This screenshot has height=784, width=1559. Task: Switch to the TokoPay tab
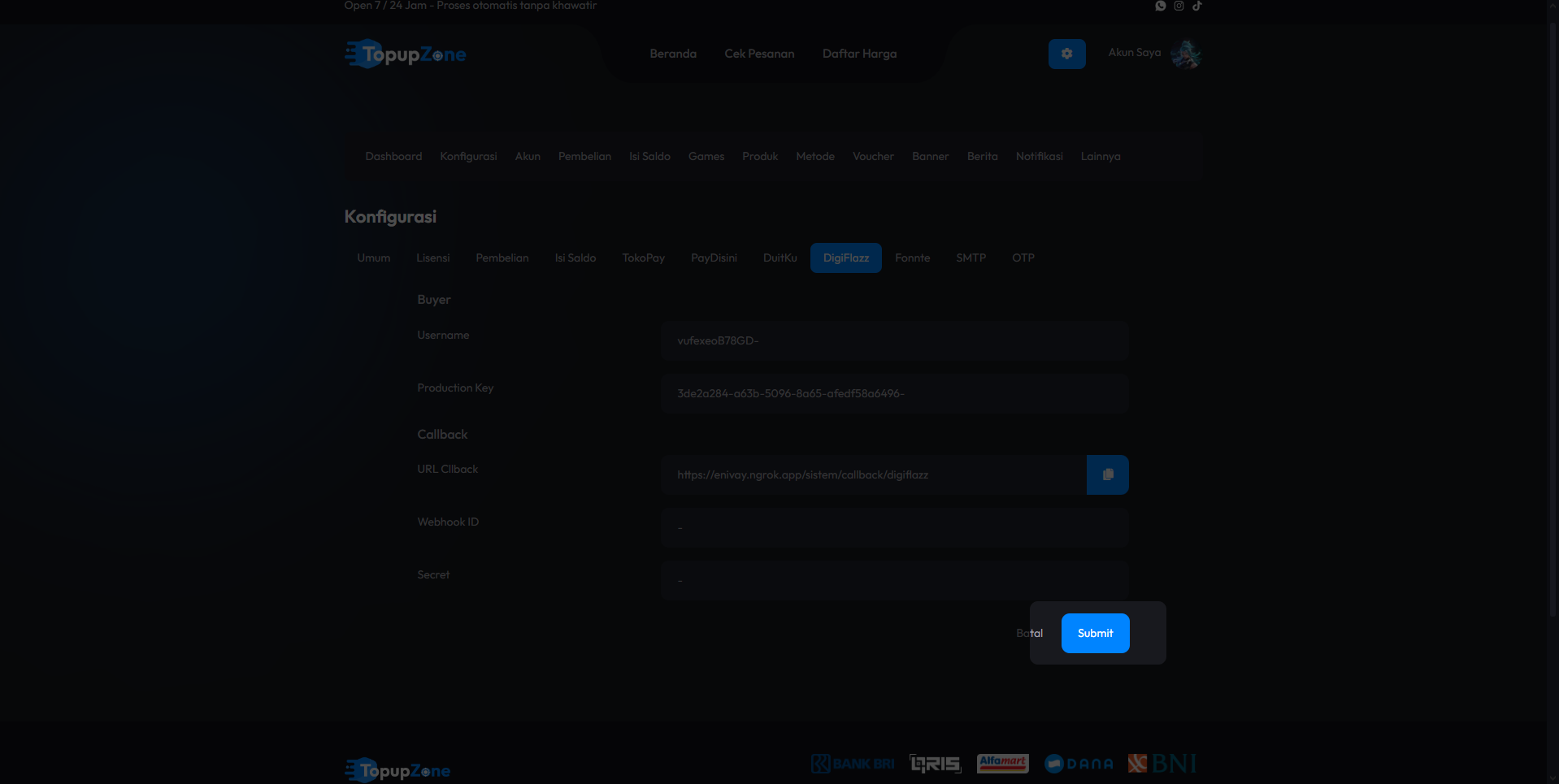[x=644, y=258]
